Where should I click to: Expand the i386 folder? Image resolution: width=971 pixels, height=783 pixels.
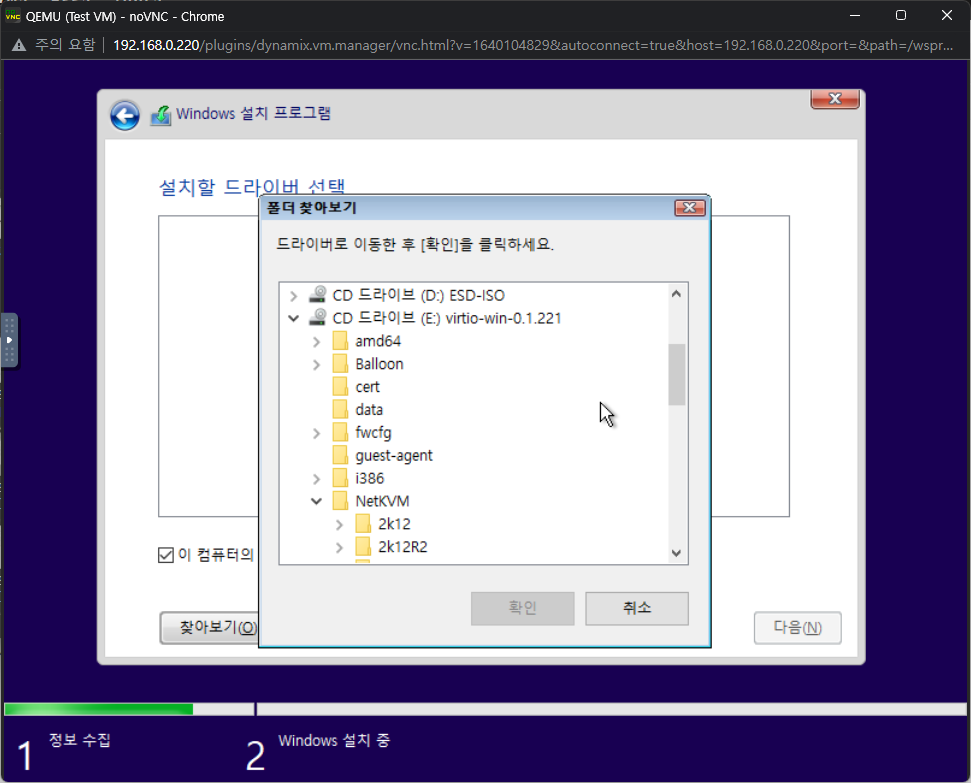[x=316, y=479]
